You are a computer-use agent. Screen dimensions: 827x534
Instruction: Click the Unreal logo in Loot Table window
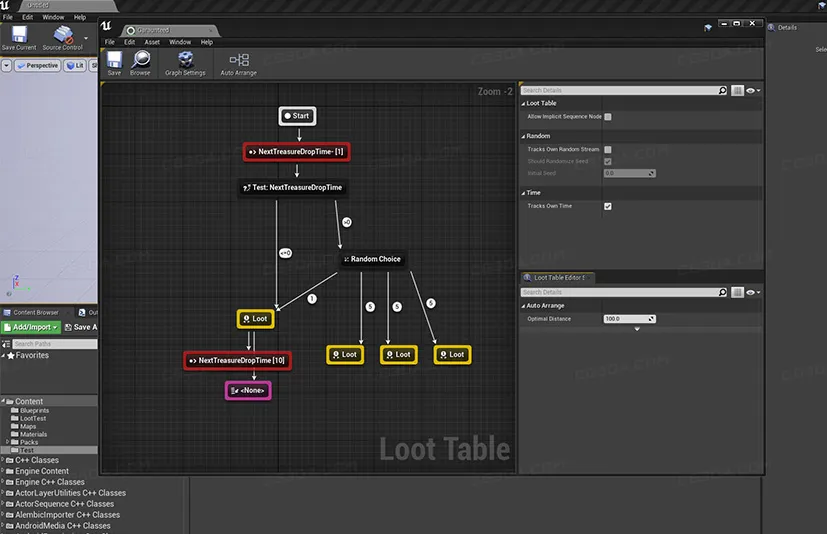point(106,26)
